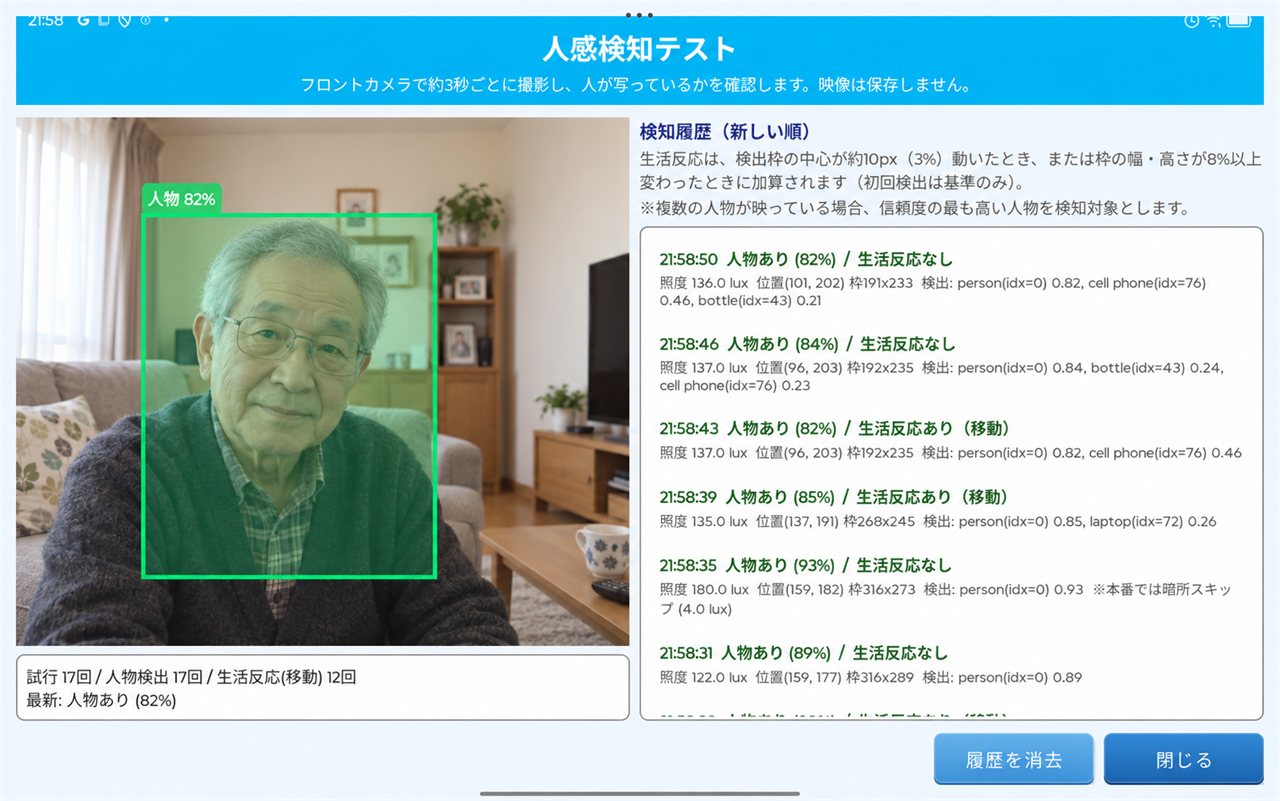Tap the battery icon in status bar
The height and width of the screenshot is (801, 1280).
1239,20
